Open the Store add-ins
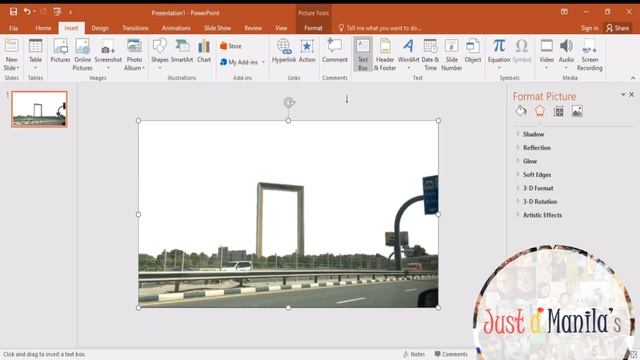This screenshot has height=360, width=640. 231,46
